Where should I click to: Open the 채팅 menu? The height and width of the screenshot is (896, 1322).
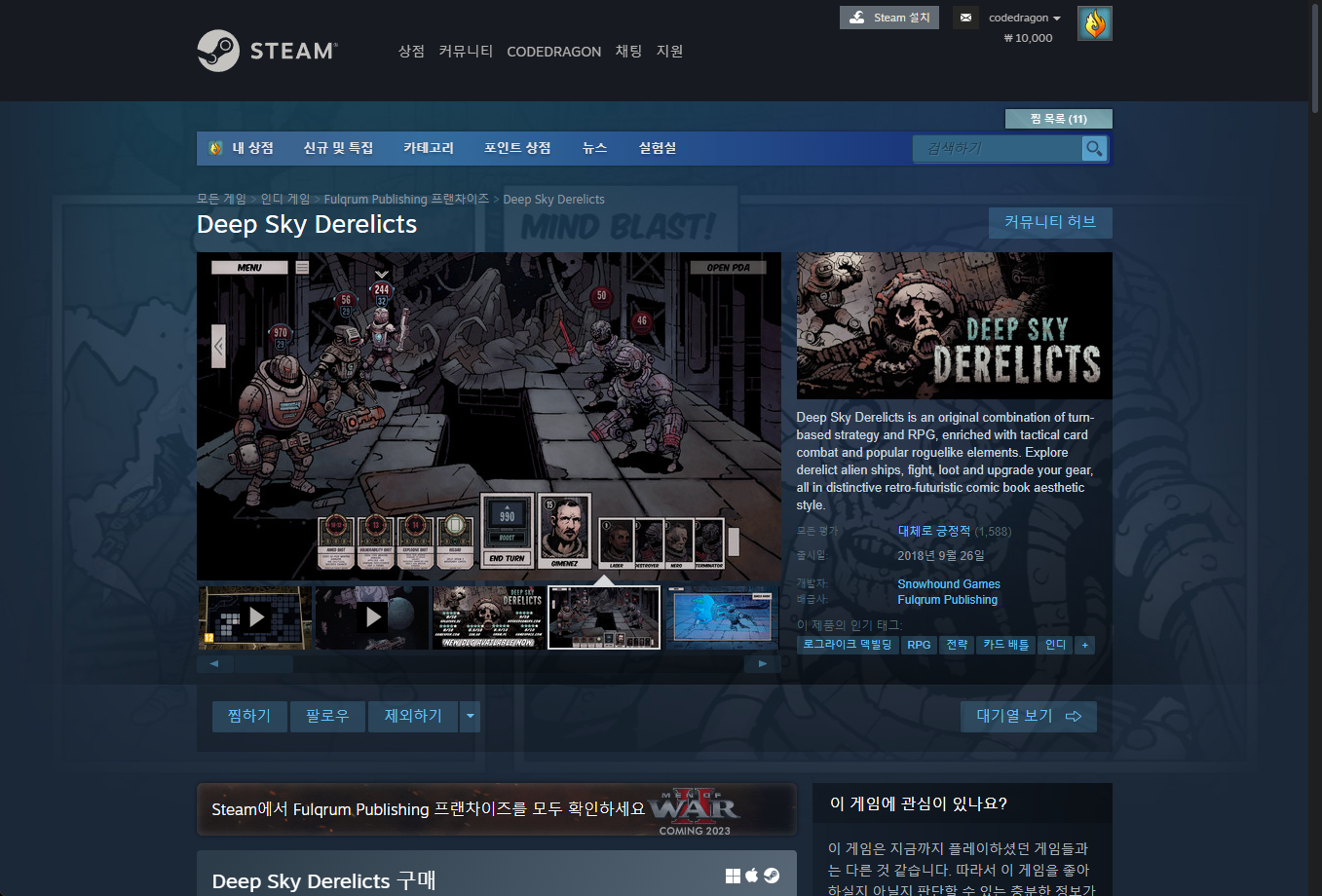click(x=628, y=52)
